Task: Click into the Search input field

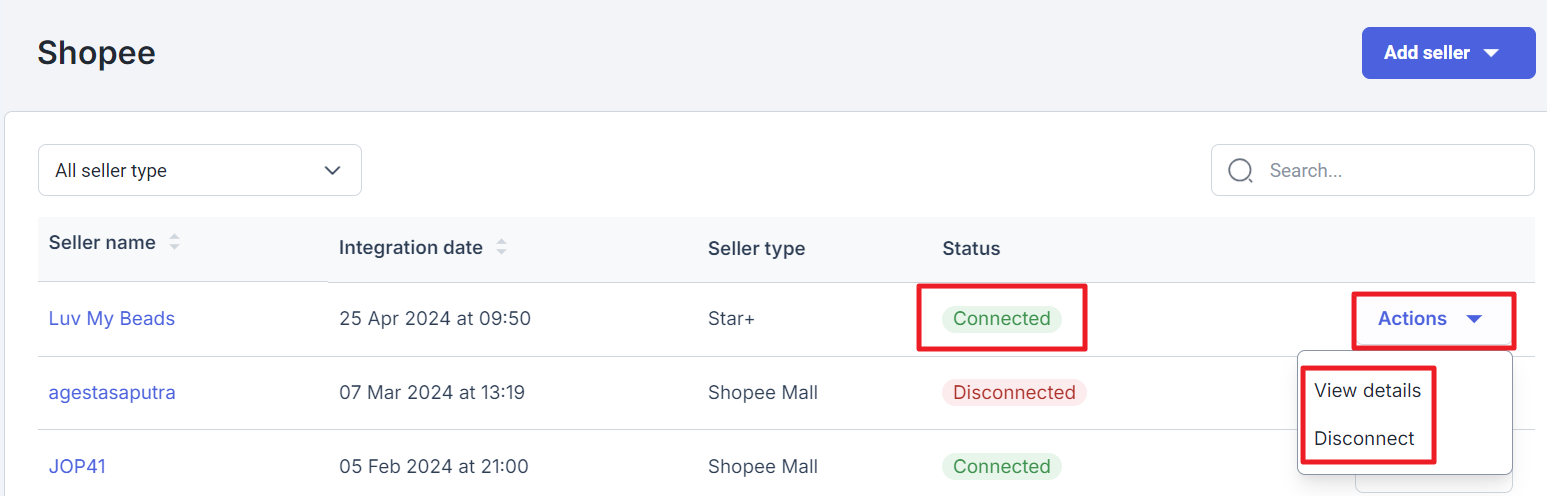Action: click(1373, 170)
